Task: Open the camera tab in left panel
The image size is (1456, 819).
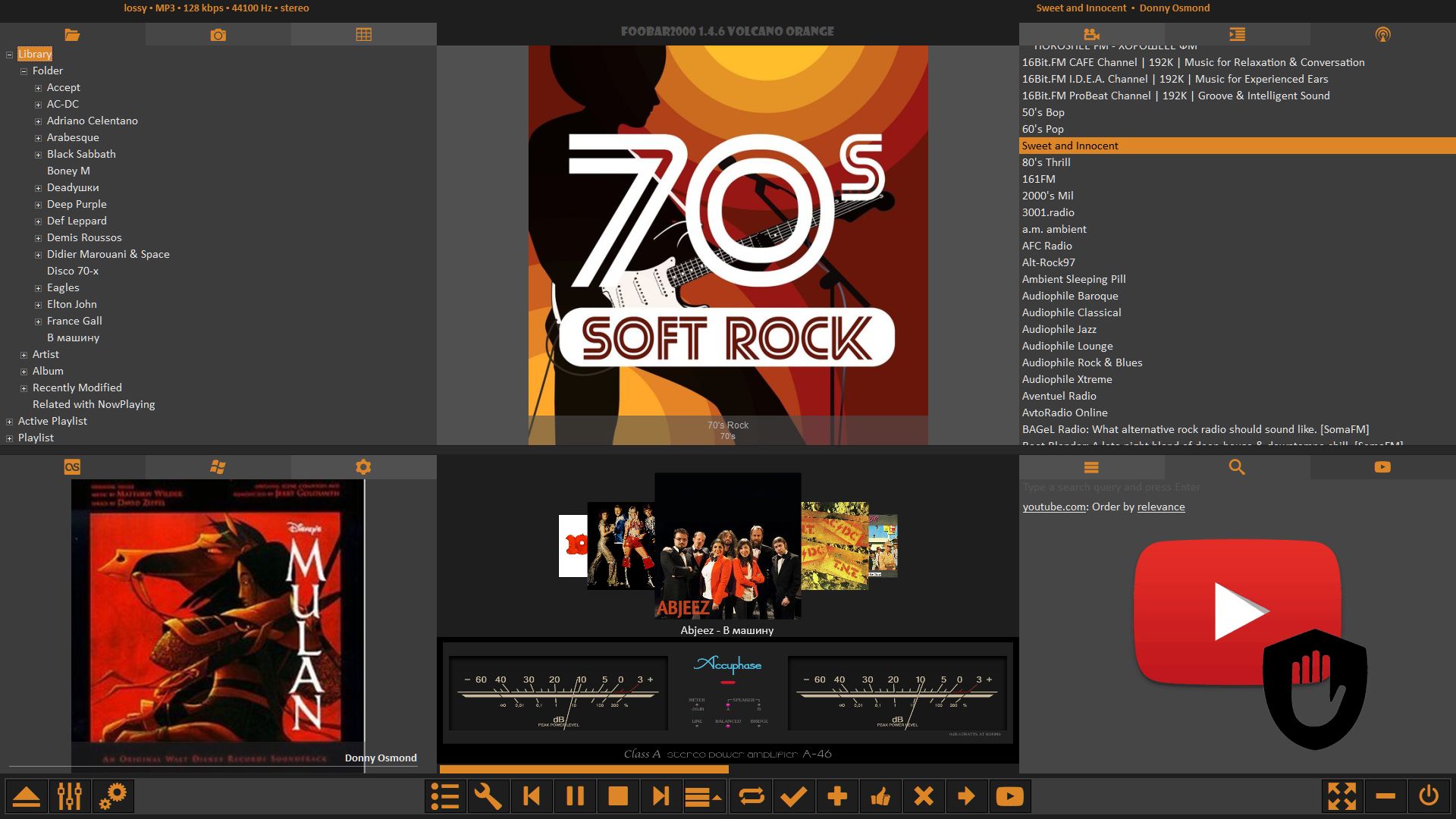Action: point(218,35)
